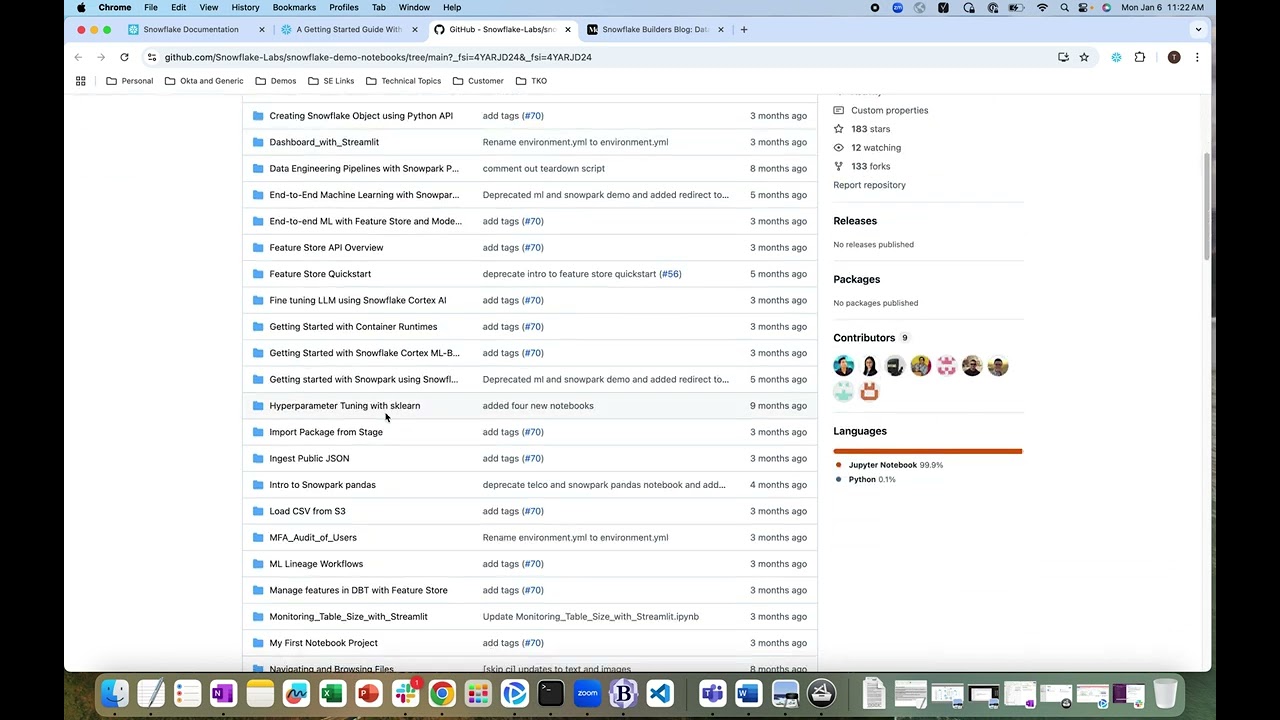Close the Snowflake Documentation tab
The height and width of the screenshot is (720, 1280).
[x=262, y=29]
